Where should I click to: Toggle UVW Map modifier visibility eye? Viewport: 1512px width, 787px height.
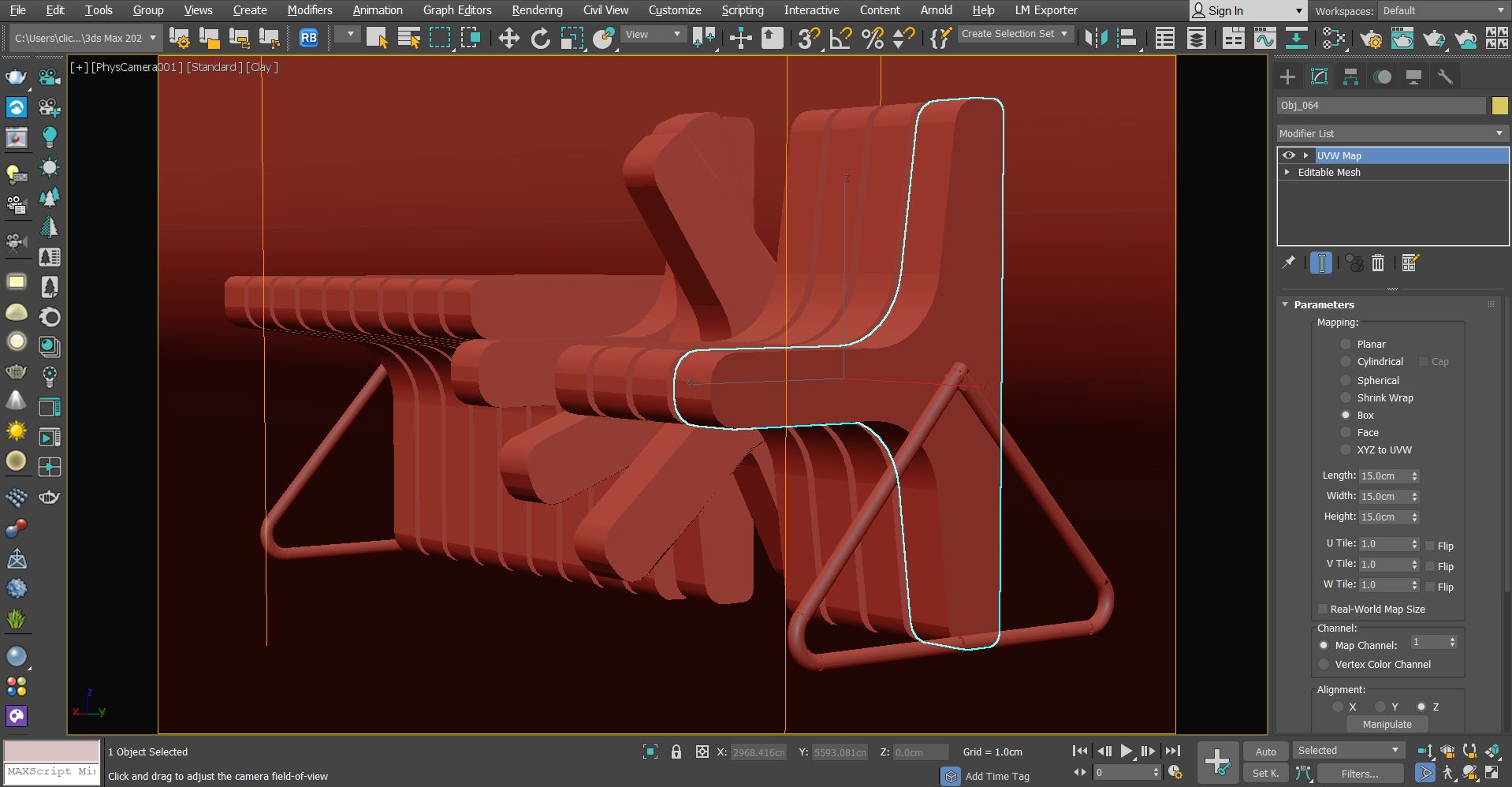[x=1289, y=155]
